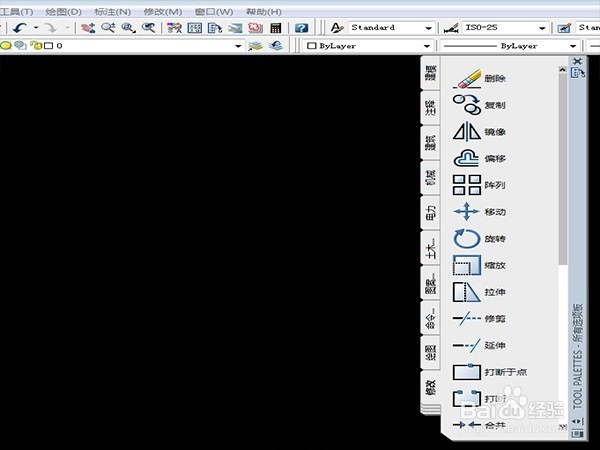The height and width of the screenshot is (450, 600).
Task: Switch to the 绘图 palette tab
Action: click(x=431, y=352)
